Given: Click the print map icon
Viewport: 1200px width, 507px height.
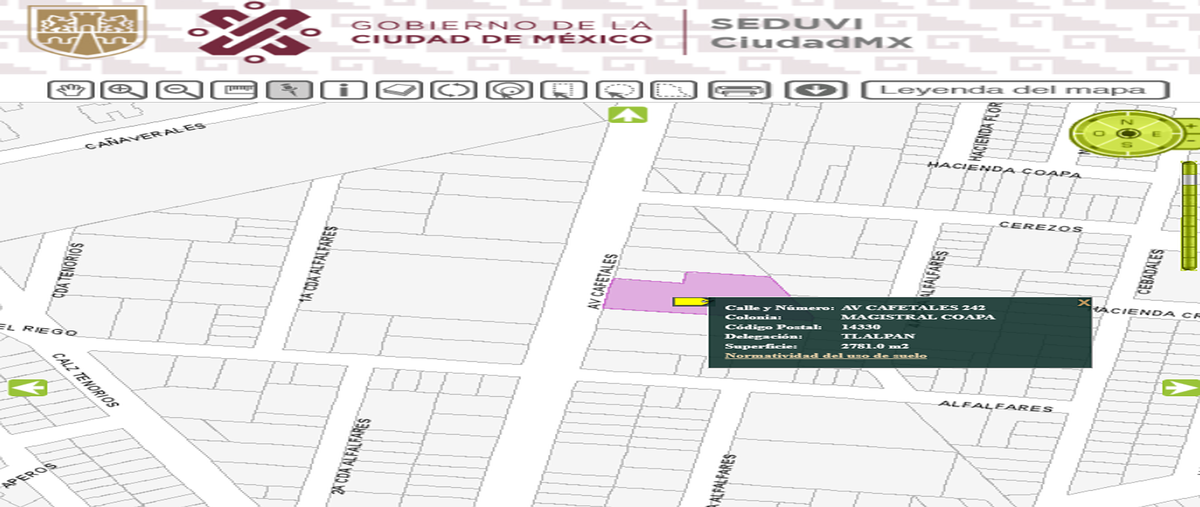Looking at the screenshot, I should click(739, 89).
